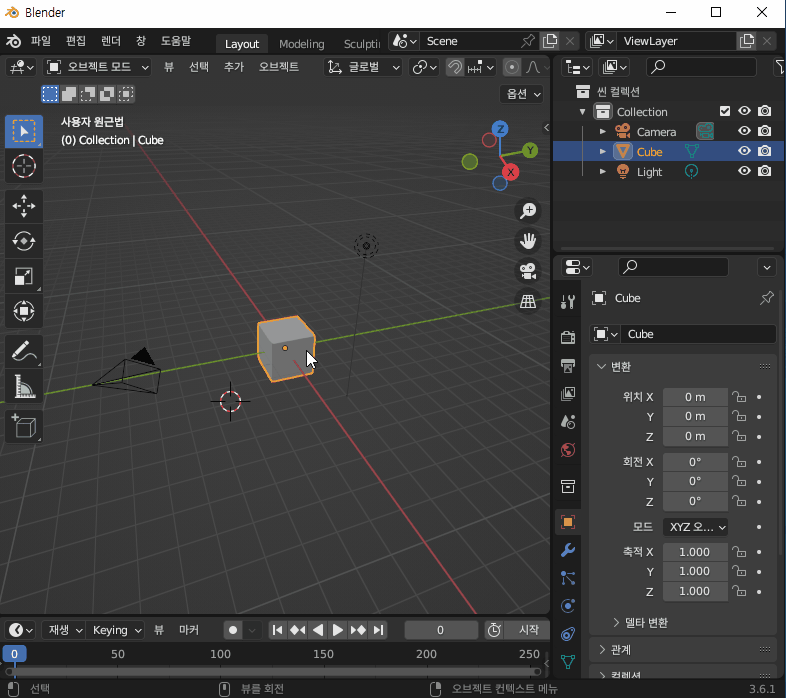786x698 pixels.
Task: Click the new scene button
Action: tap(550, 41)
